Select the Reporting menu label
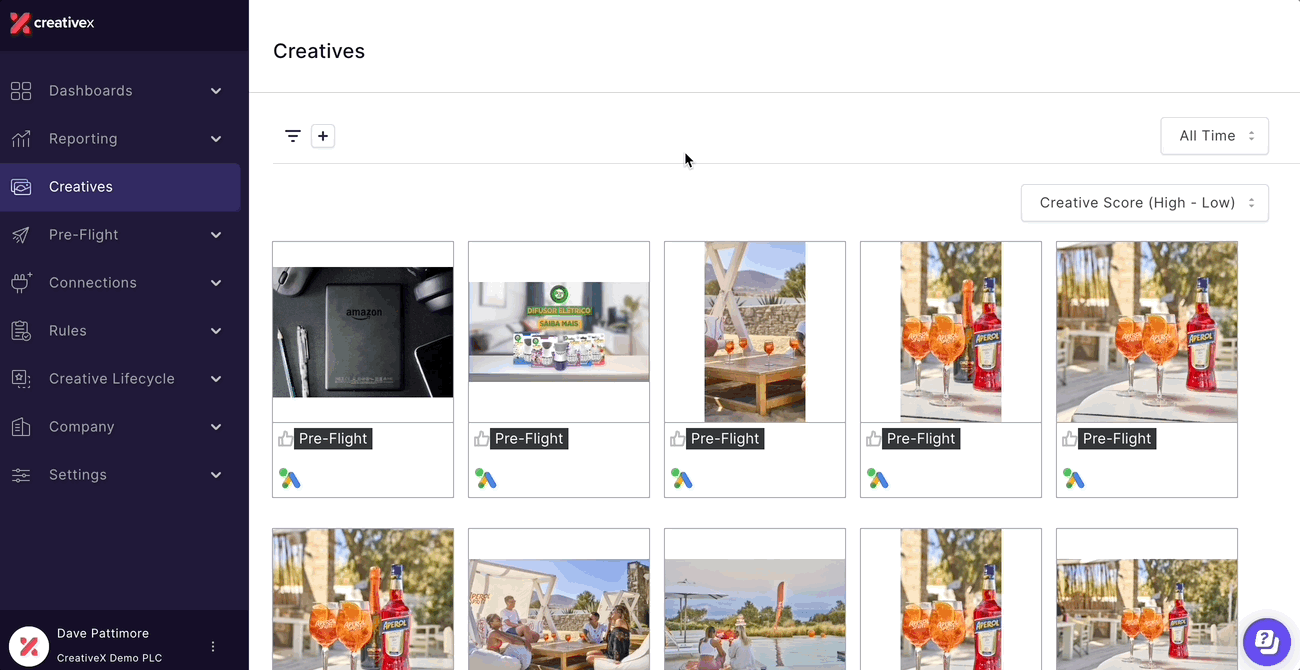Viewport: 1300px width, 670px height. (83, 139)
